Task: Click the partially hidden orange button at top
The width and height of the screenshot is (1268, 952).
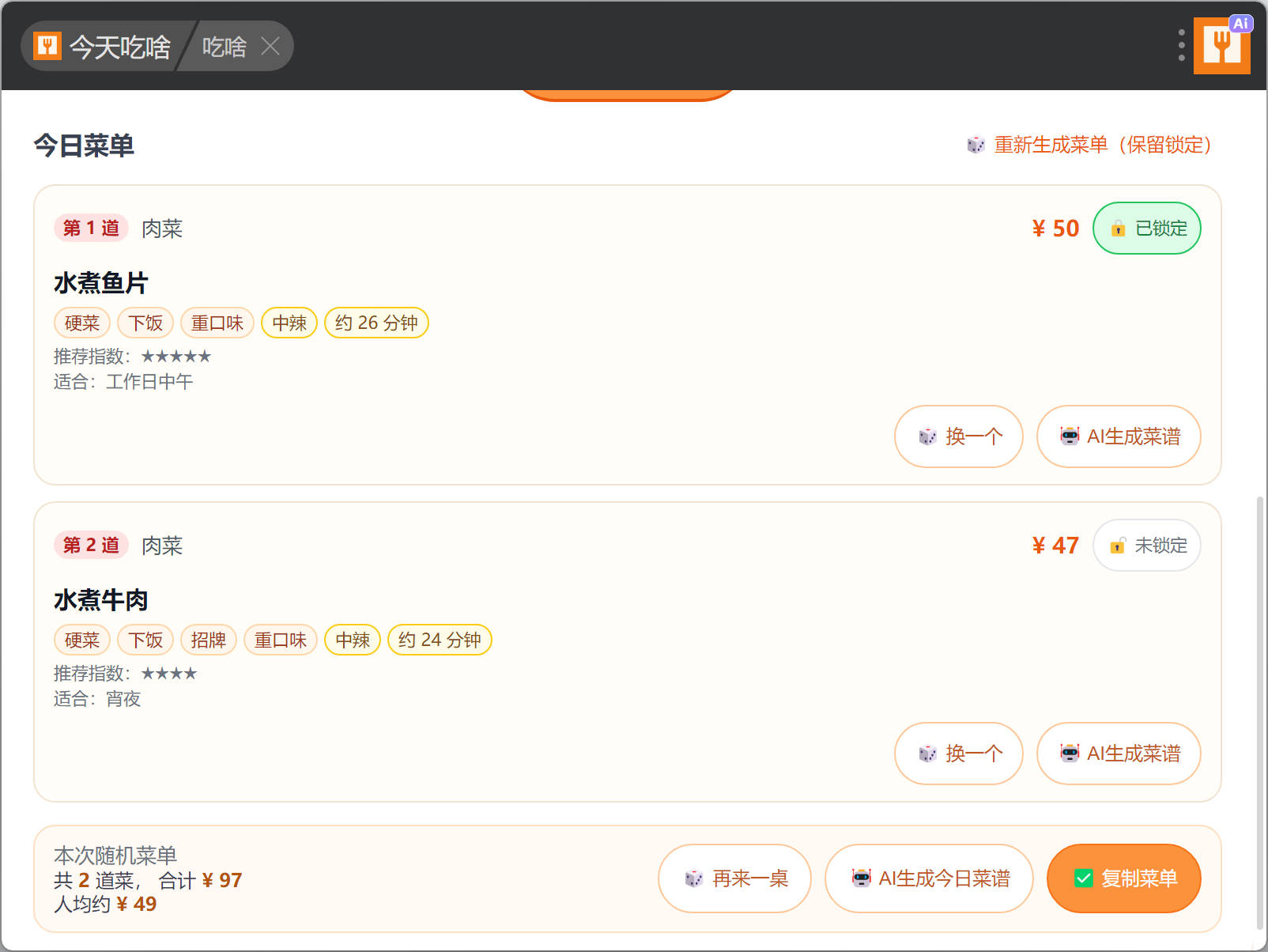Action: [627, 96]
